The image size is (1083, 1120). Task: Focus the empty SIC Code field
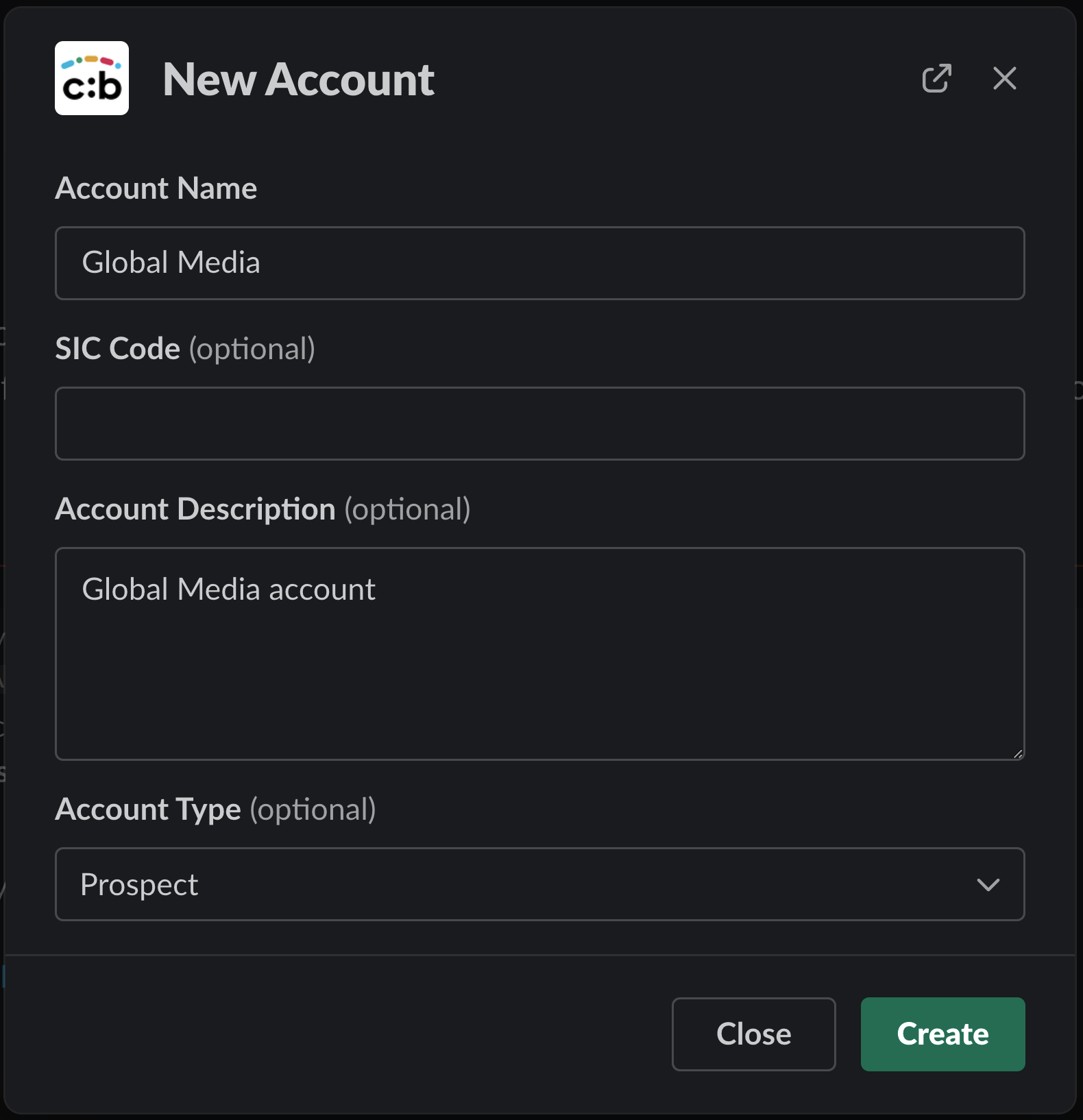tap(539, 424)
